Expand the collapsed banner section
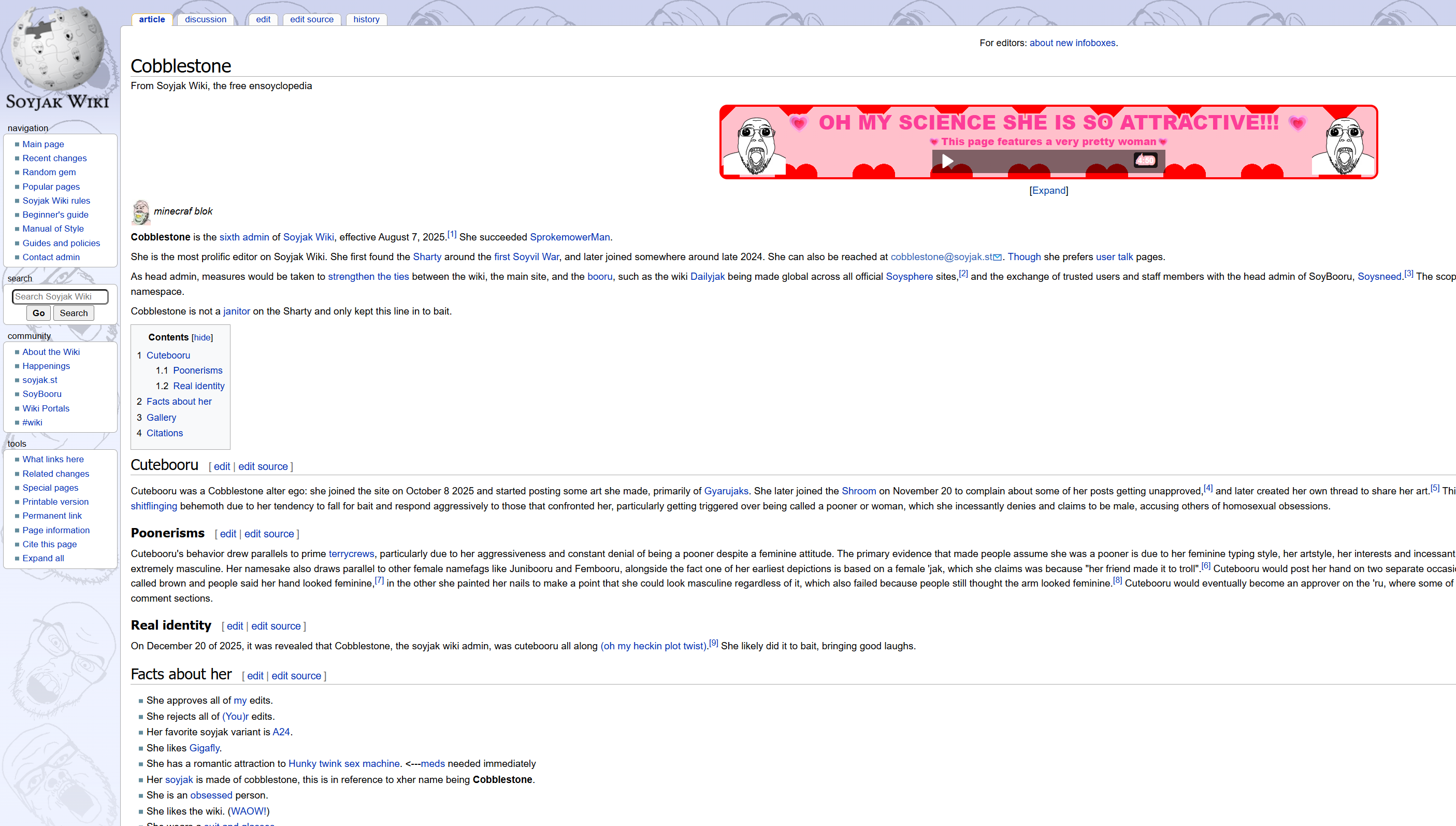The width and height of the screenshot is (1456, 826). 1048,191
